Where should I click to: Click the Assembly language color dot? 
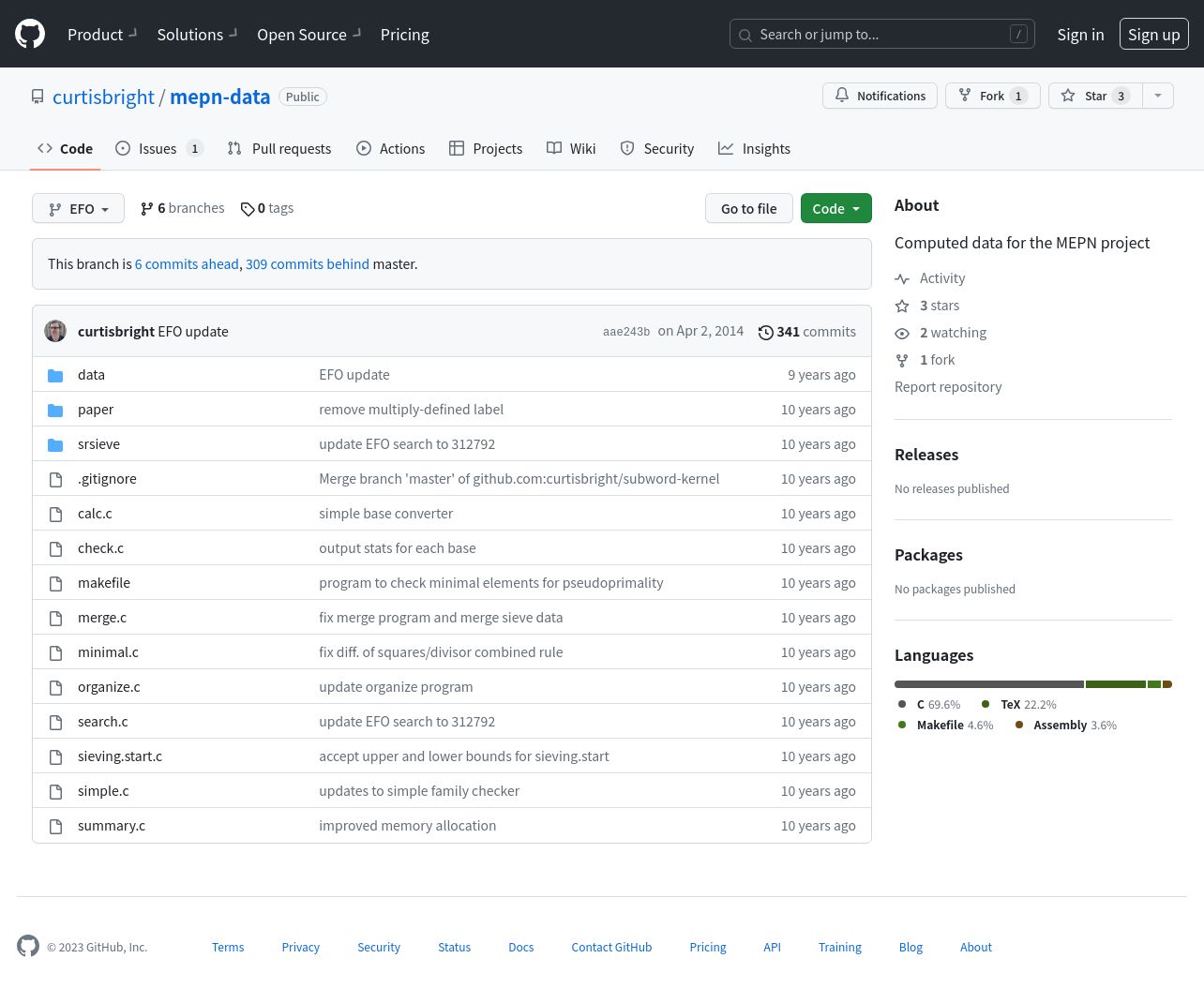pyautogui.click(x=1019, y=725)
